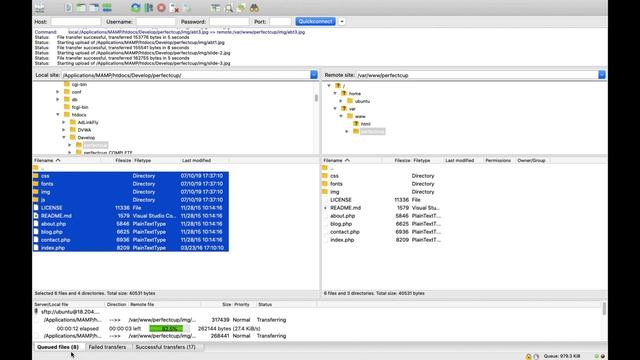640x360 pixels.
Task: Switch to the Failed transfers tab
Action: 107,347
